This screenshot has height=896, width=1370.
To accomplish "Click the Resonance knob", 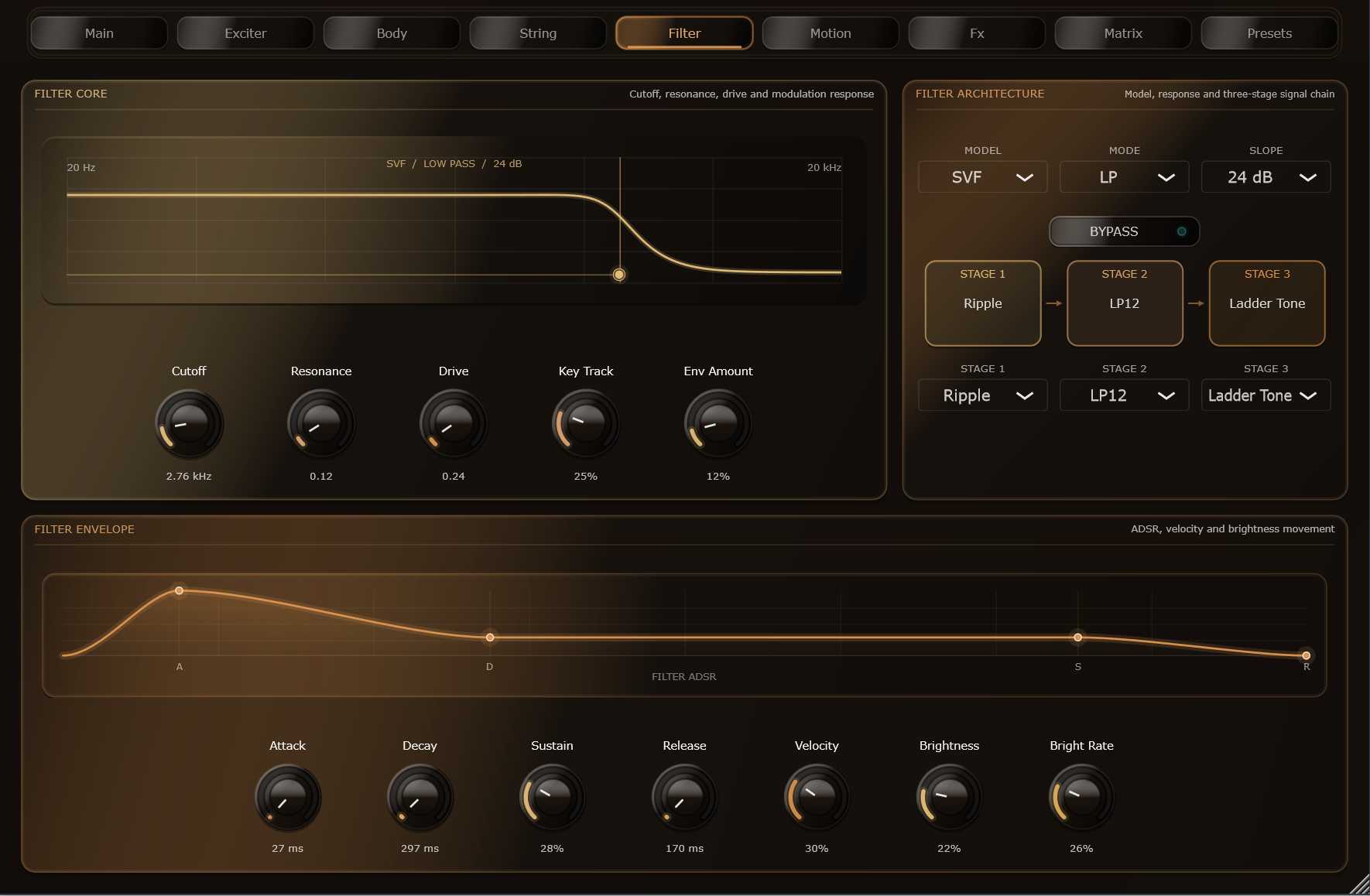I will click(321, 423).
